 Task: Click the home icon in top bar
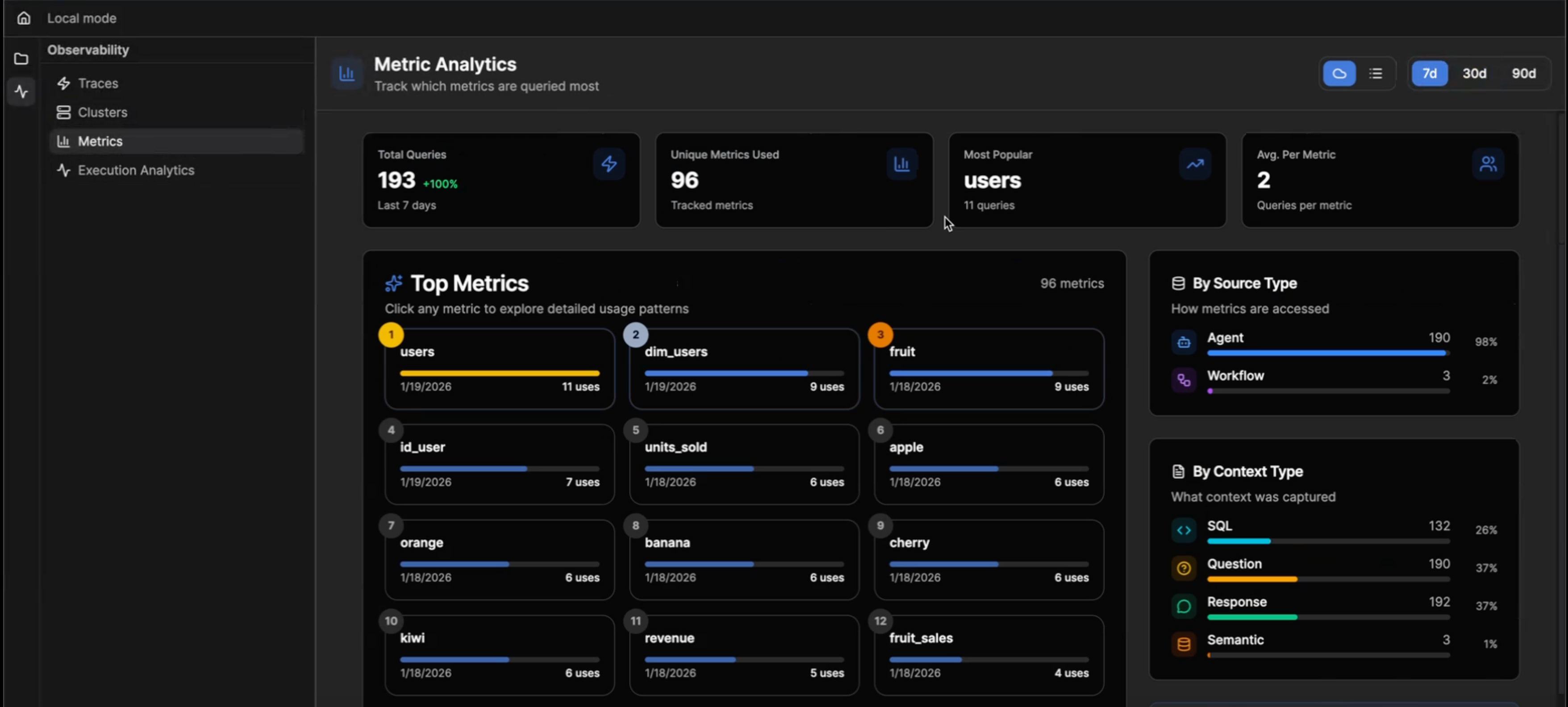(x=24, y=18)
